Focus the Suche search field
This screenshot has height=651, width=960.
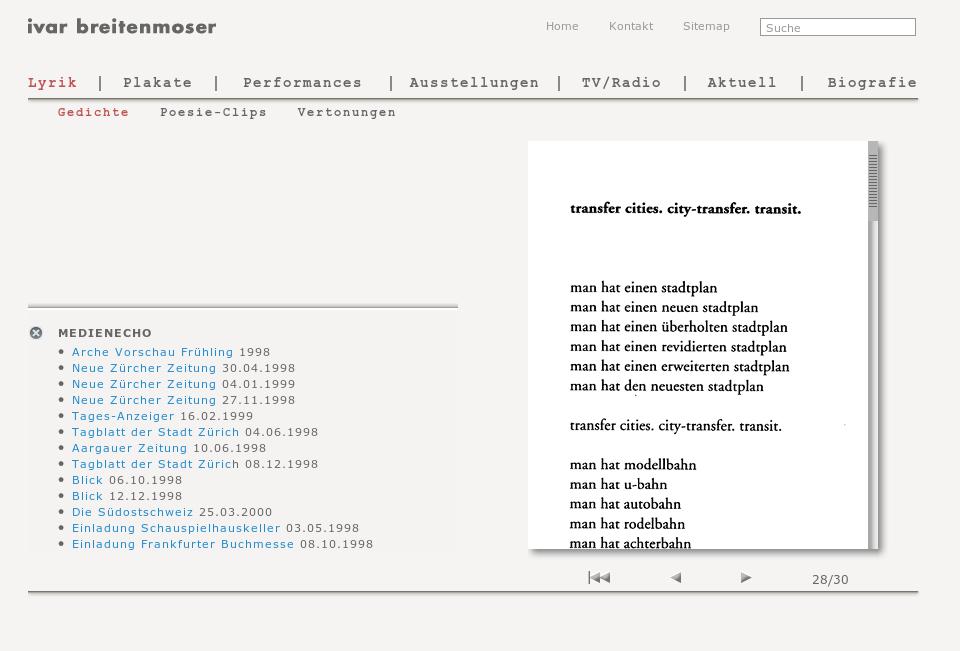838,27
